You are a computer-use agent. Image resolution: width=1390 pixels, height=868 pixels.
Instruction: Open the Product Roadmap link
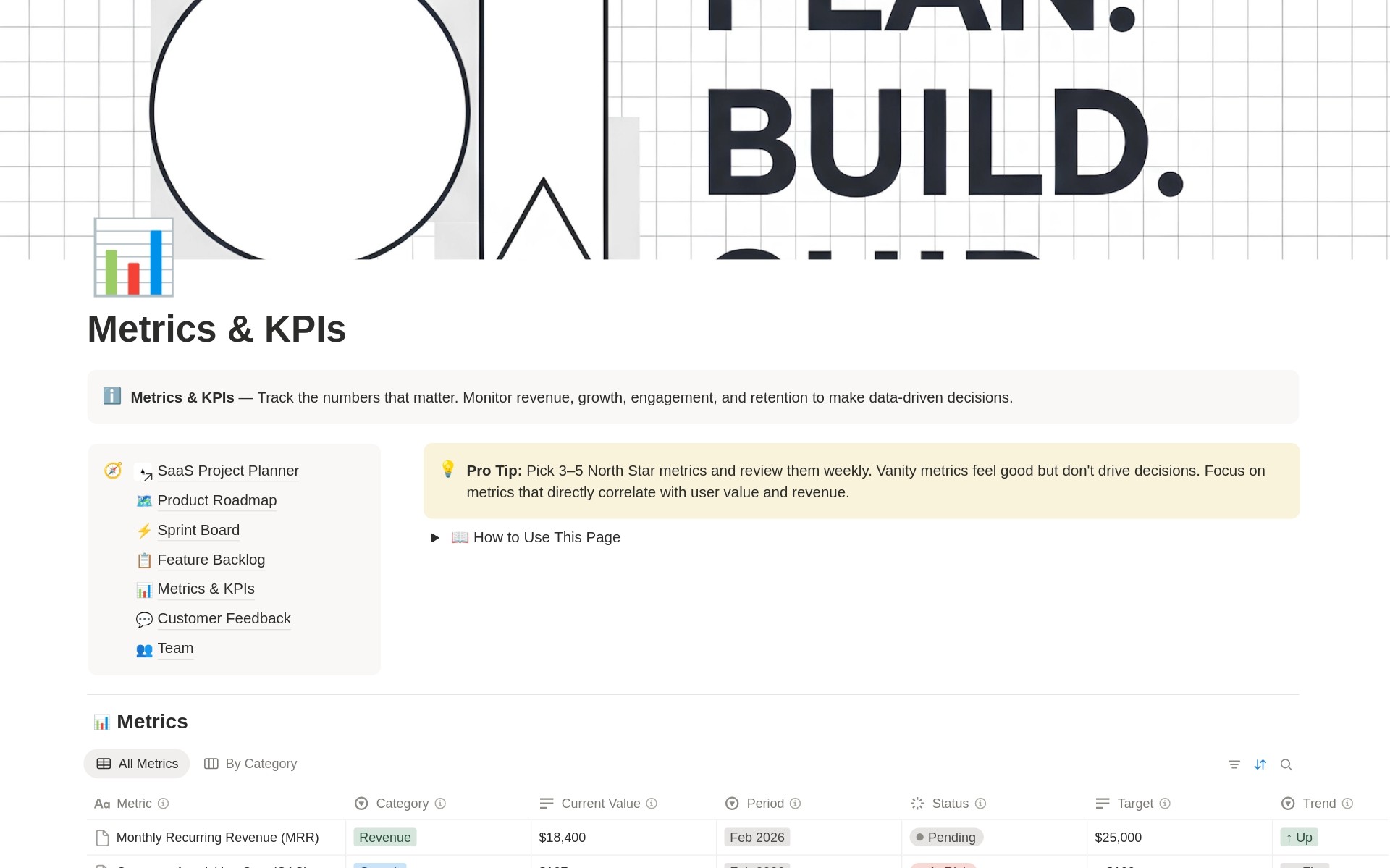216,500
